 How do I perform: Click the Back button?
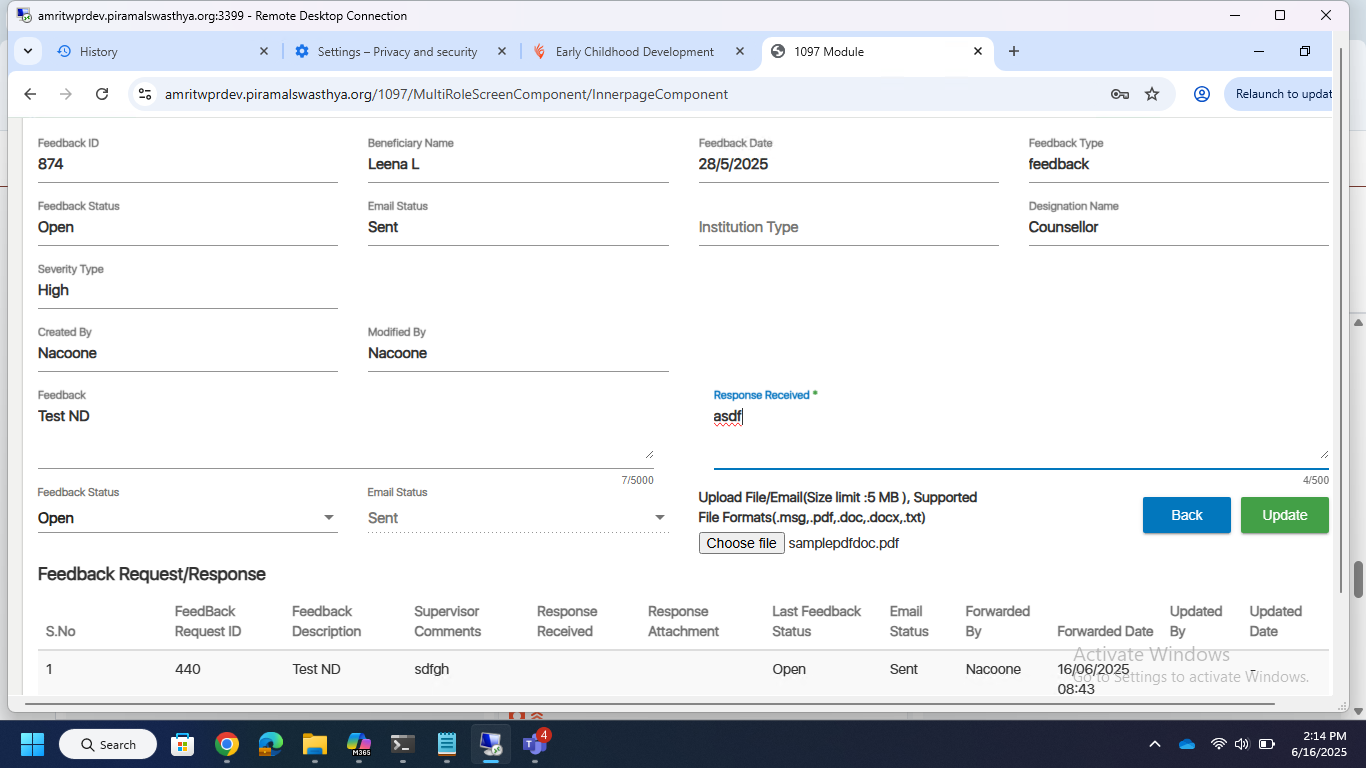coord(1187,515)
